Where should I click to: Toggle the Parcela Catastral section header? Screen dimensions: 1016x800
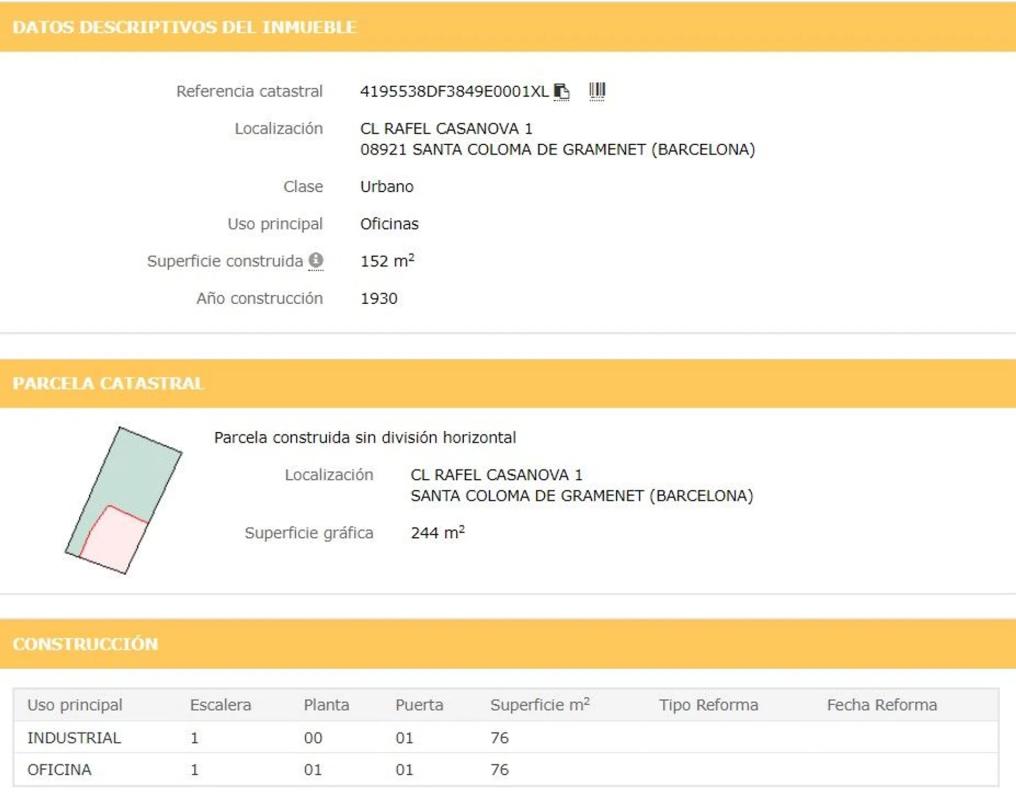pos(108,383)
